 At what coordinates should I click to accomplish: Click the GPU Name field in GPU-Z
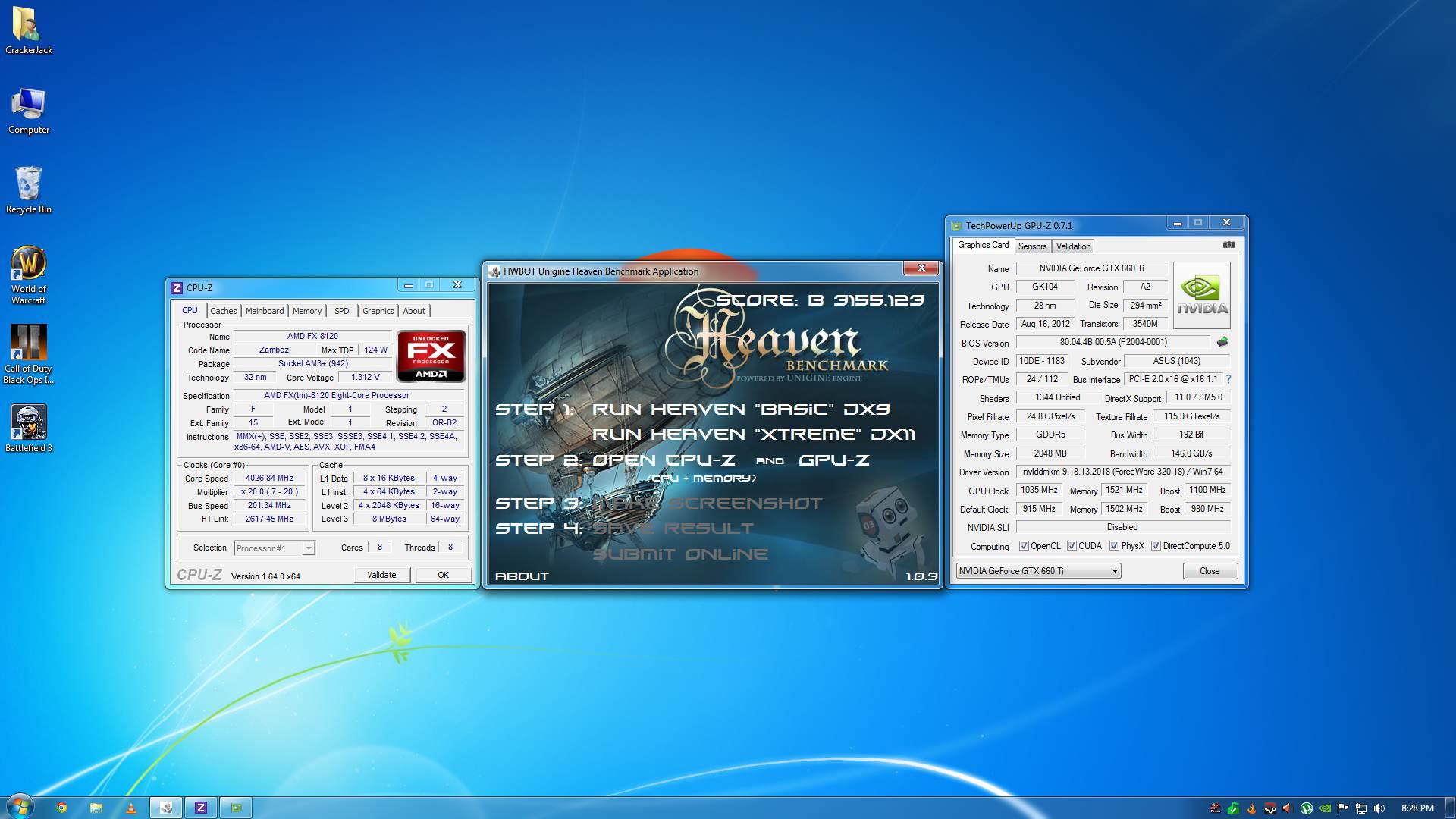click(x=1091, y=268)
